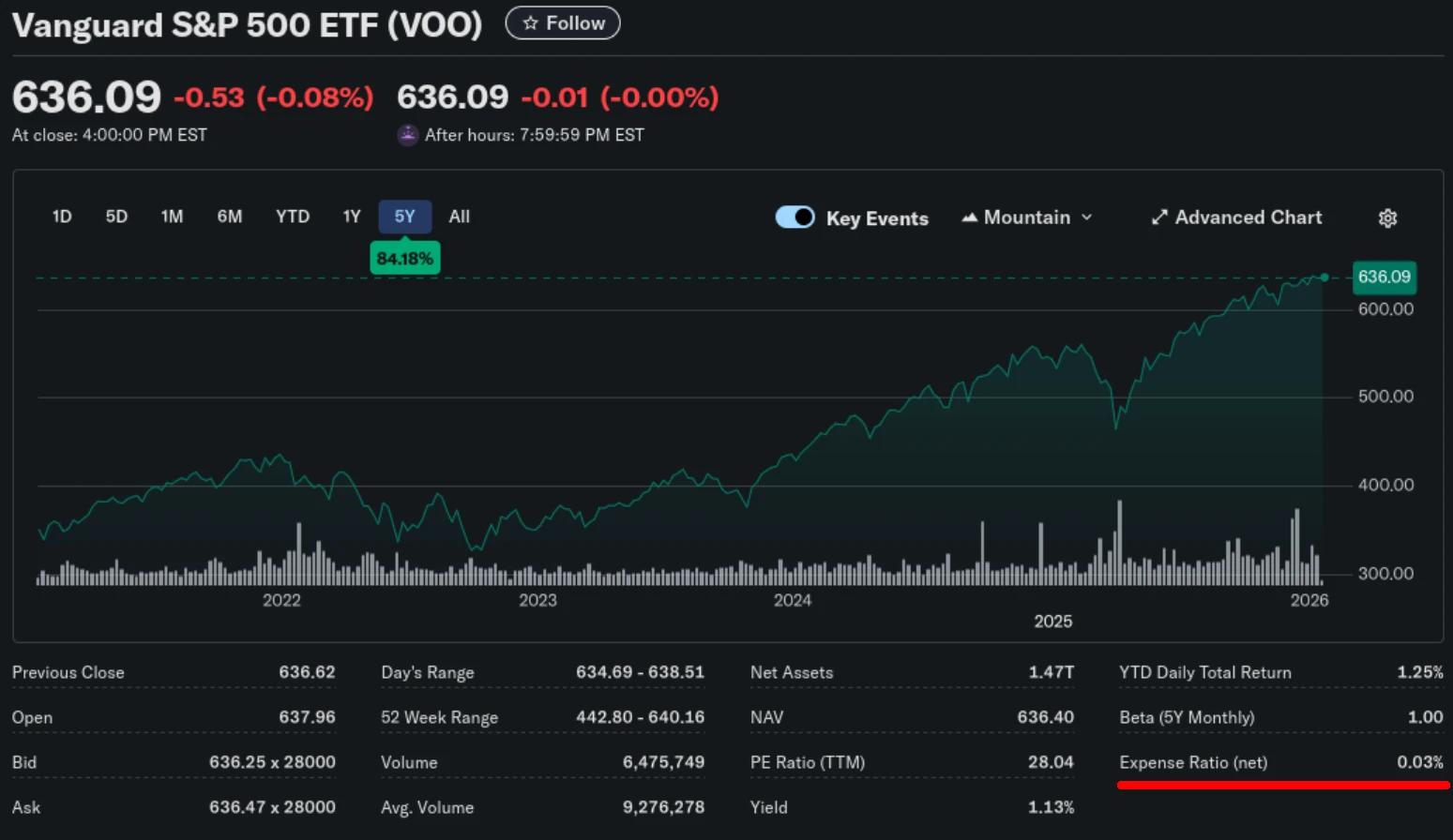Switch to the 5D timeframe
Screen dimensions: 1453x840
(116, 216)
